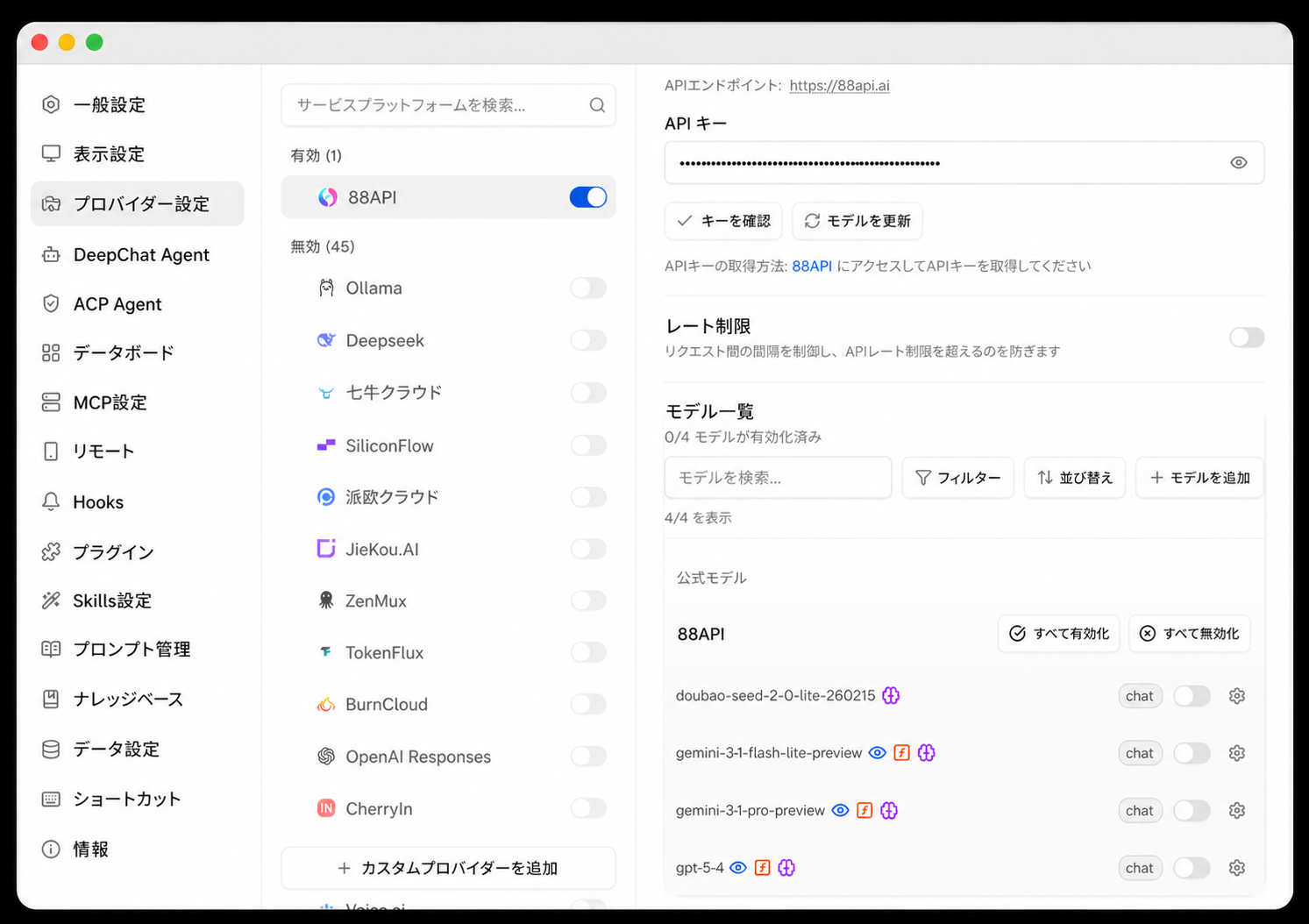The image size is (1309, 924).
Task: Click the モデルを追加 button
Action: [x=1199, y=478]
